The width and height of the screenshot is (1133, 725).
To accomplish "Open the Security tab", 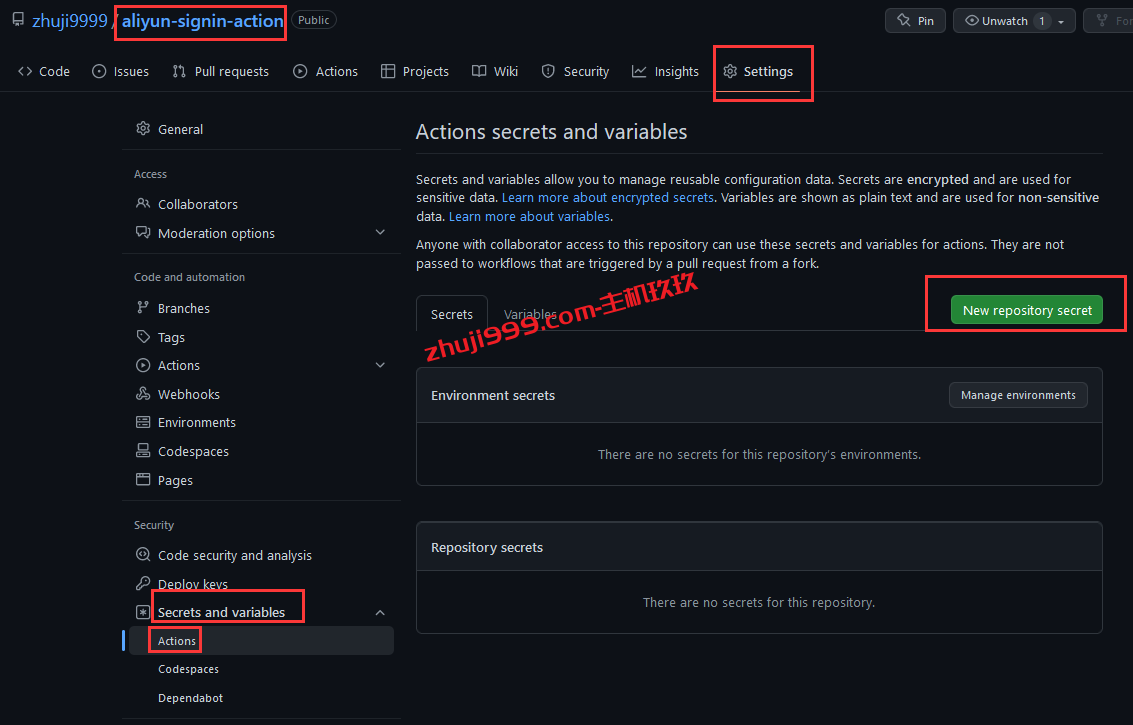I will point(575,71).
